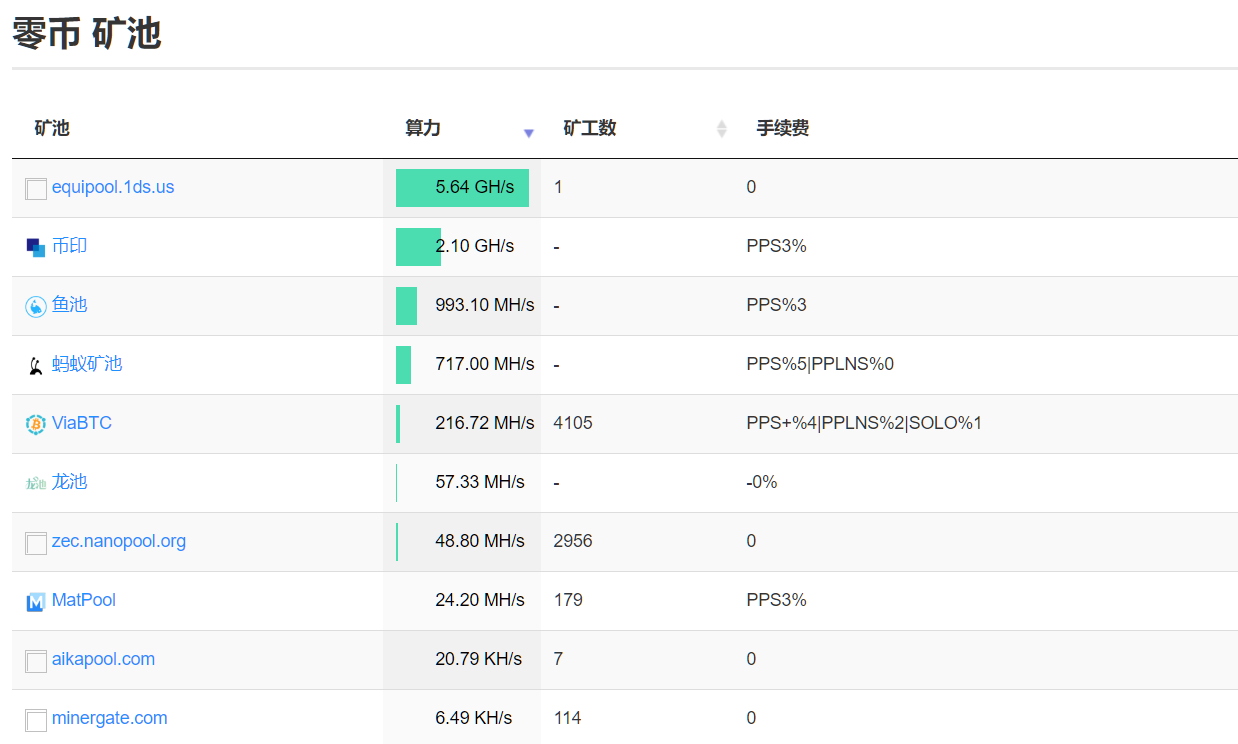
Task: Click the MatPool logo icon
Action: coord(36,602)
